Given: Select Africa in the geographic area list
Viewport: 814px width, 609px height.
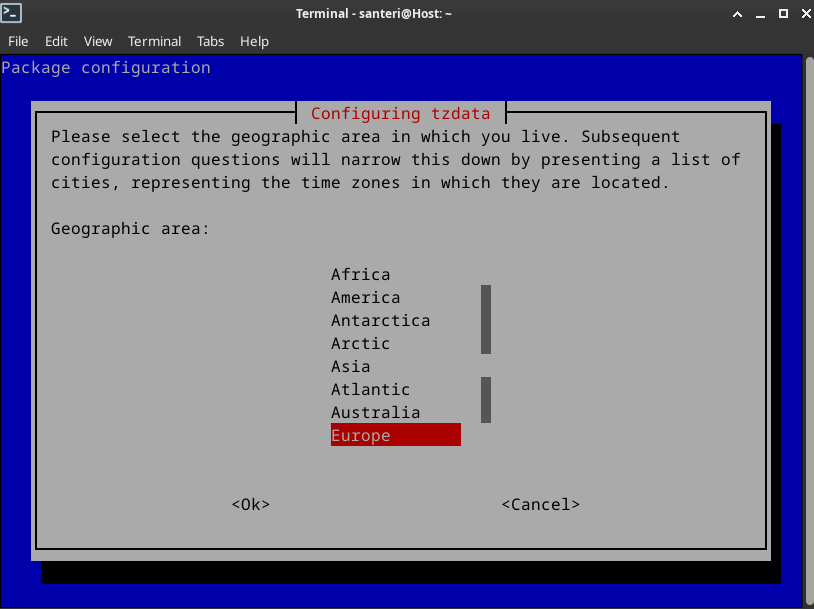Looking at the screenshot, I should [x=360, y=275].
